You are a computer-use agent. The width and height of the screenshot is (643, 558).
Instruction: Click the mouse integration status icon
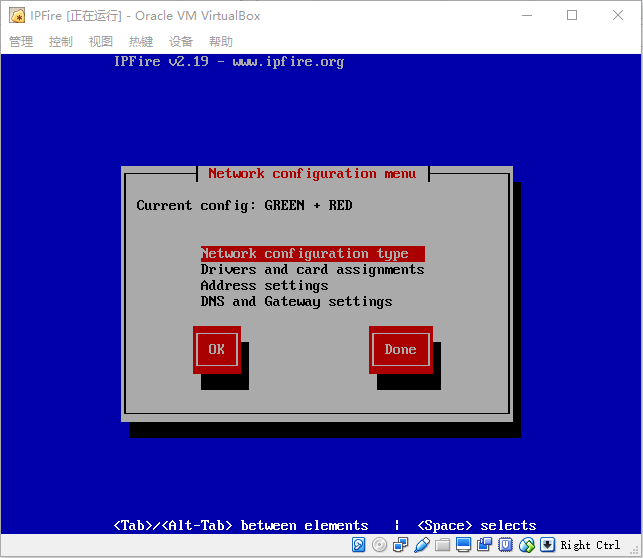pos(527,545)
